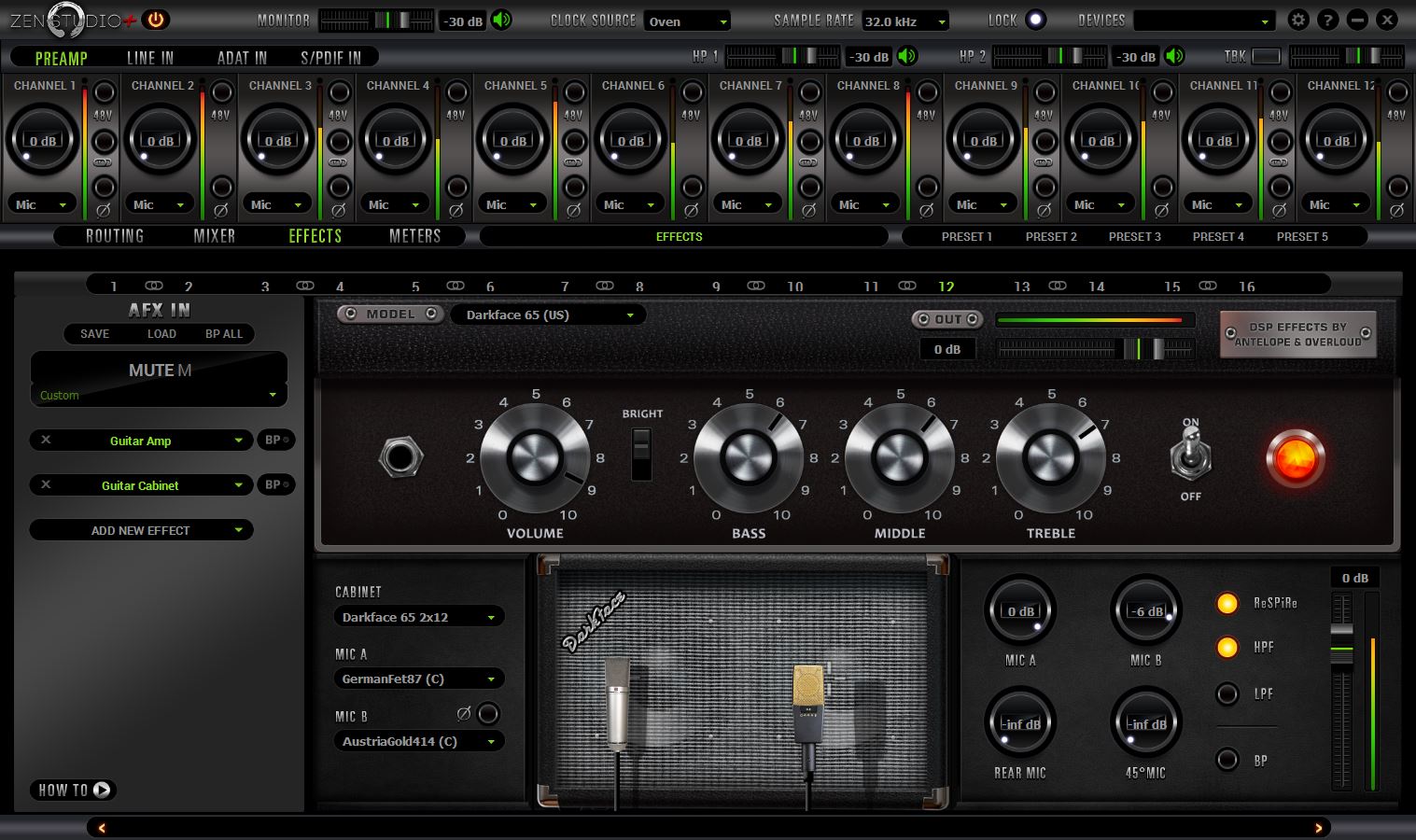Click the Mic A 0 dB level knob
This screenshot has height=840, width=1416.
pos(1019,610)
